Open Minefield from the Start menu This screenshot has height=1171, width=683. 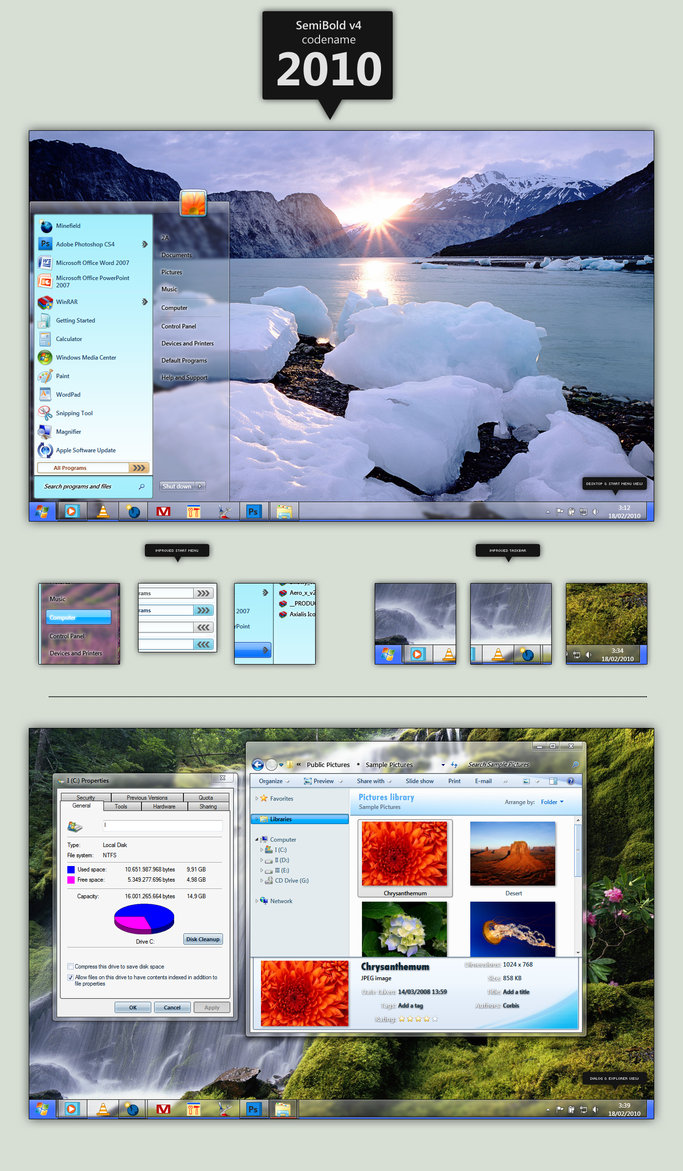point(68,226)
